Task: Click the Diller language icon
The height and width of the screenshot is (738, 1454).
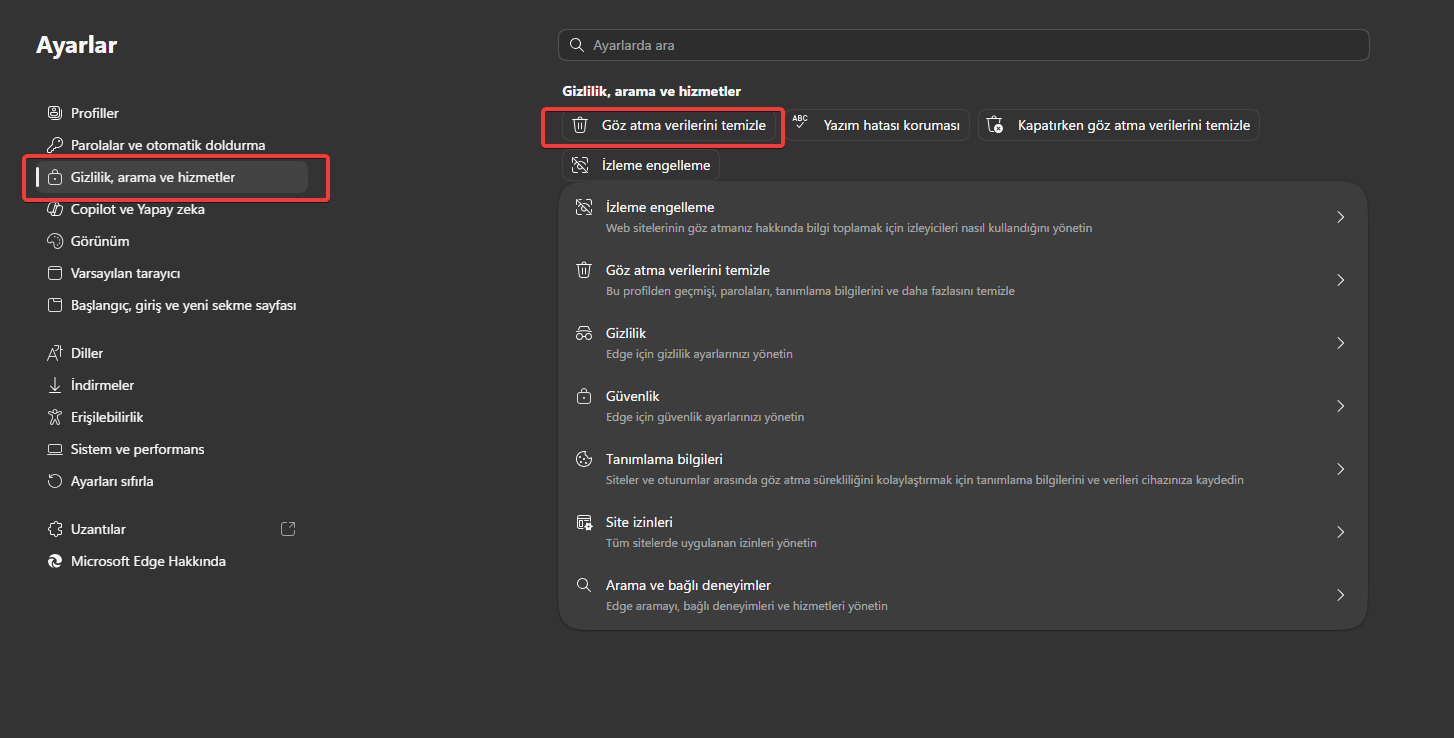Action: (x=55, y=353)
